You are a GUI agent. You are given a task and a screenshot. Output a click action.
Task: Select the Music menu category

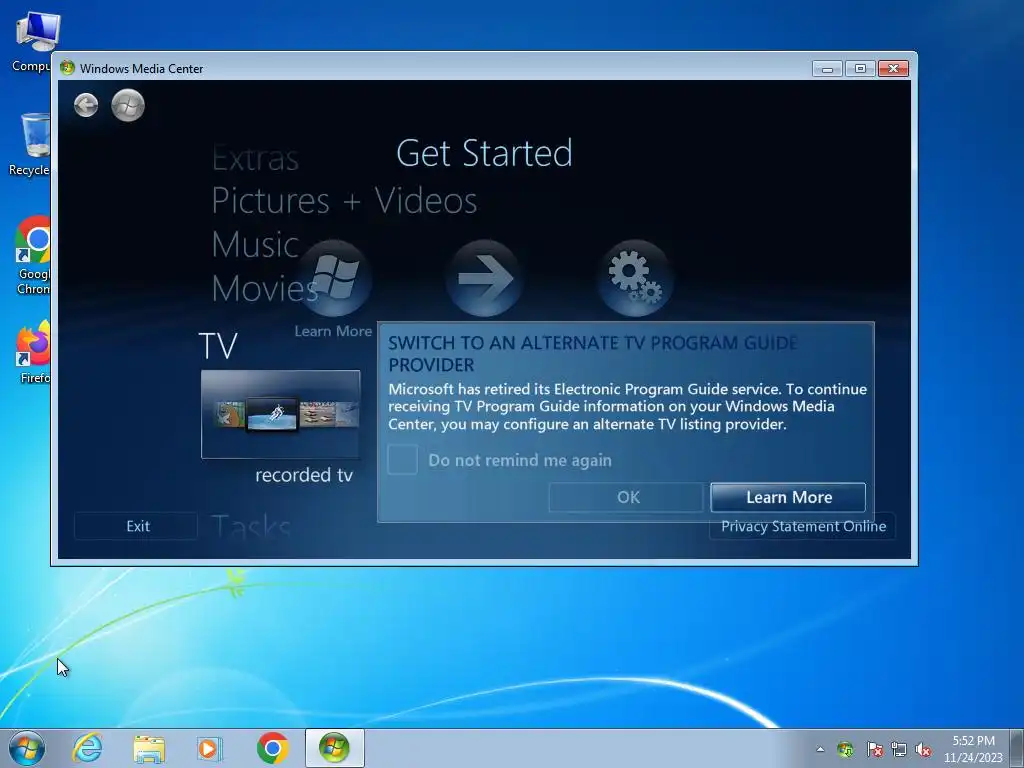point(255,244)
